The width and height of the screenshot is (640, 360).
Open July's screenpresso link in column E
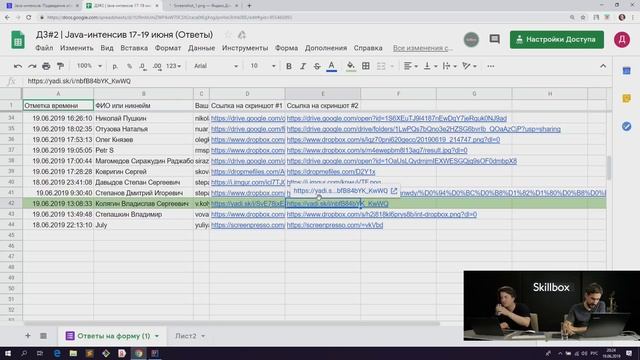coord(335,225)
